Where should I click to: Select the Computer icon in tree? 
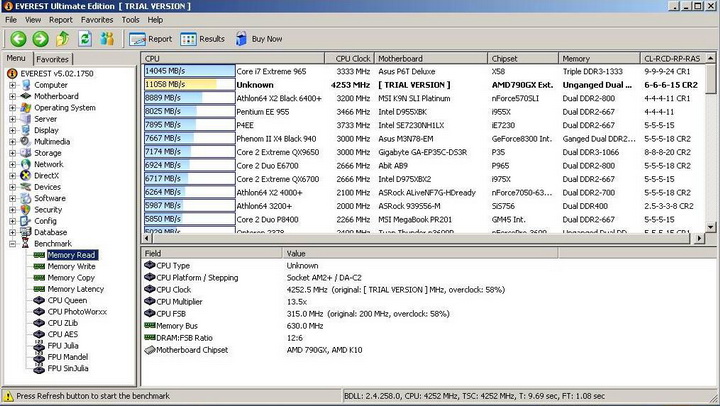pyautogui.click(x=26, y=85)
